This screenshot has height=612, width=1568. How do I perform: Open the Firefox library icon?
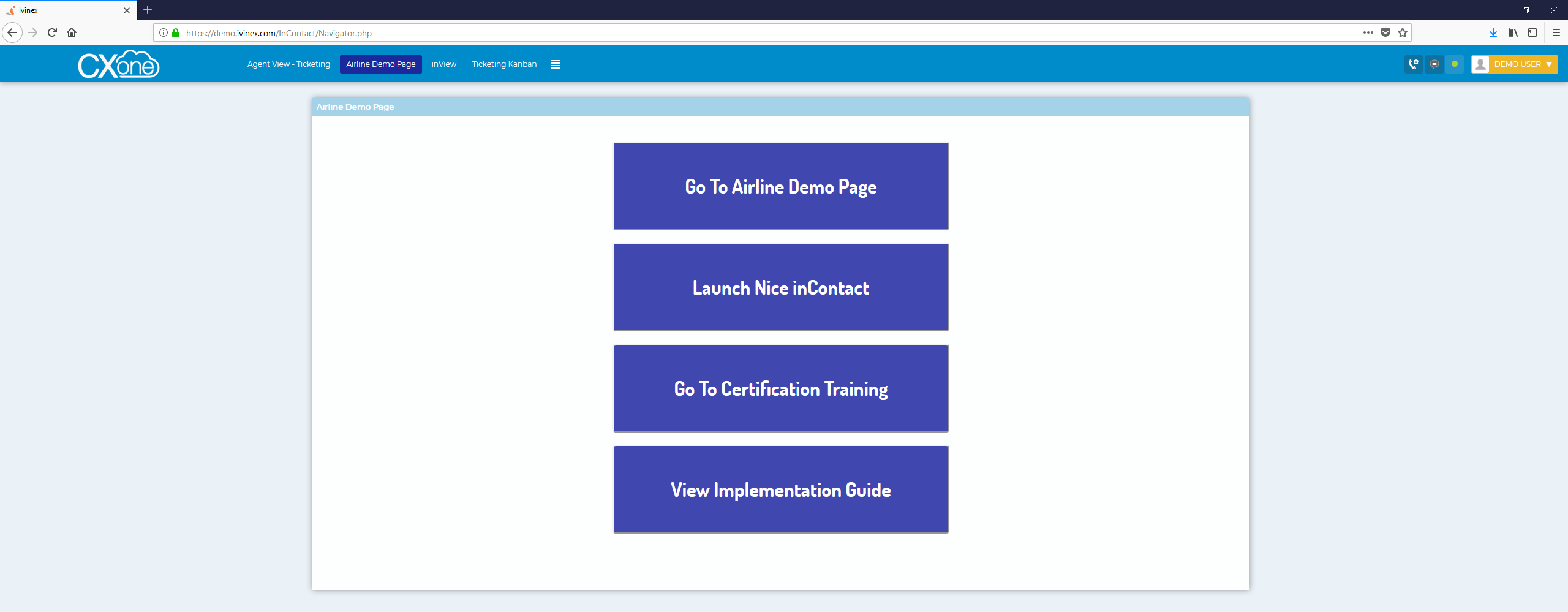(x=1513, y=33)
